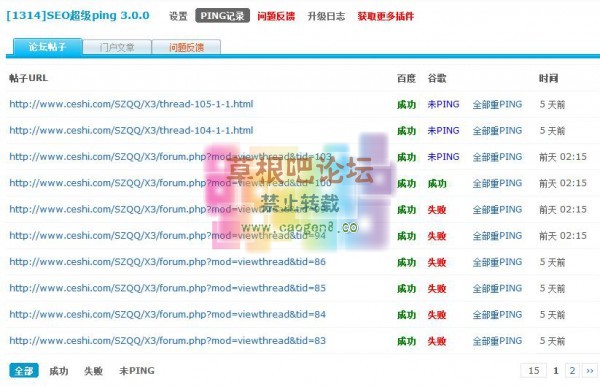Filter records by 成功

[59, 371]
